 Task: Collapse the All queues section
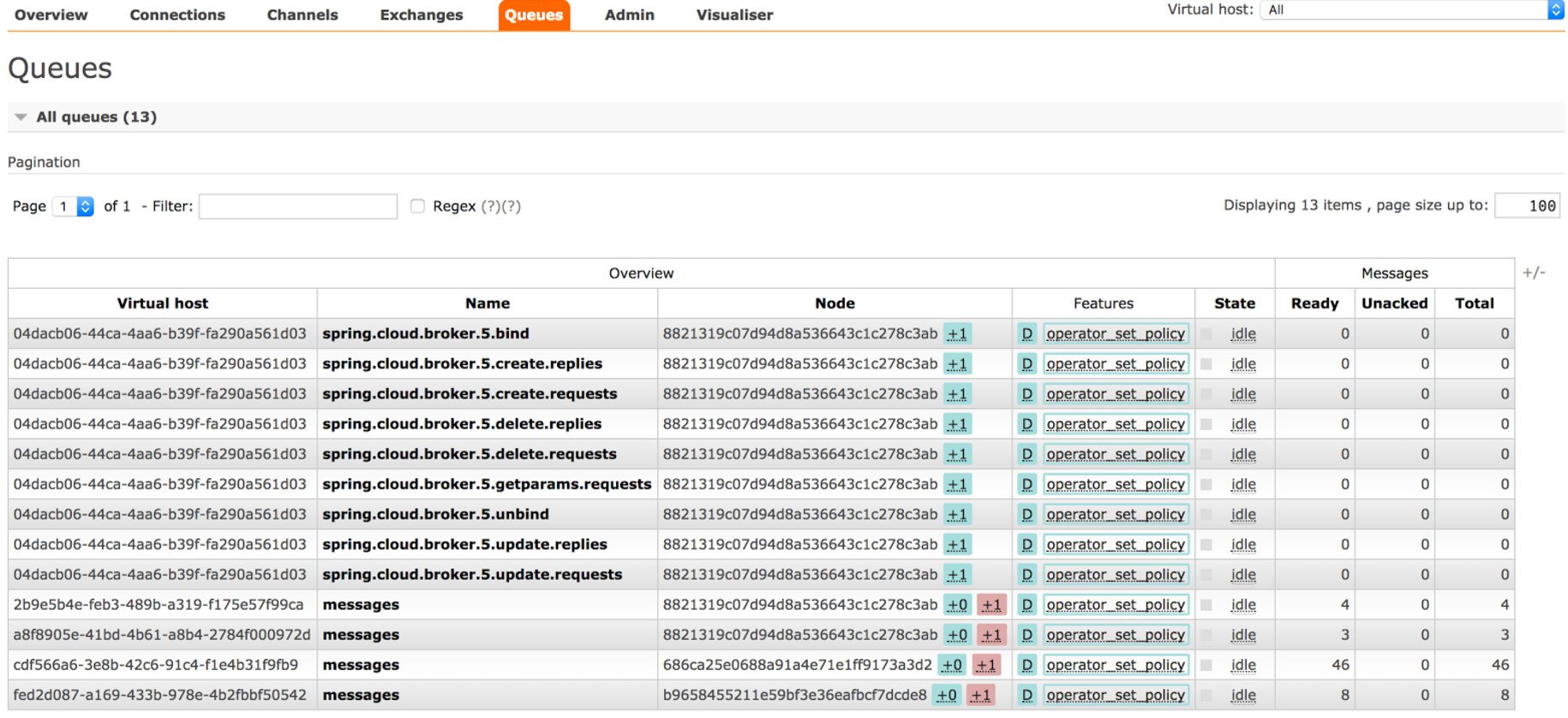coord(21,117)
